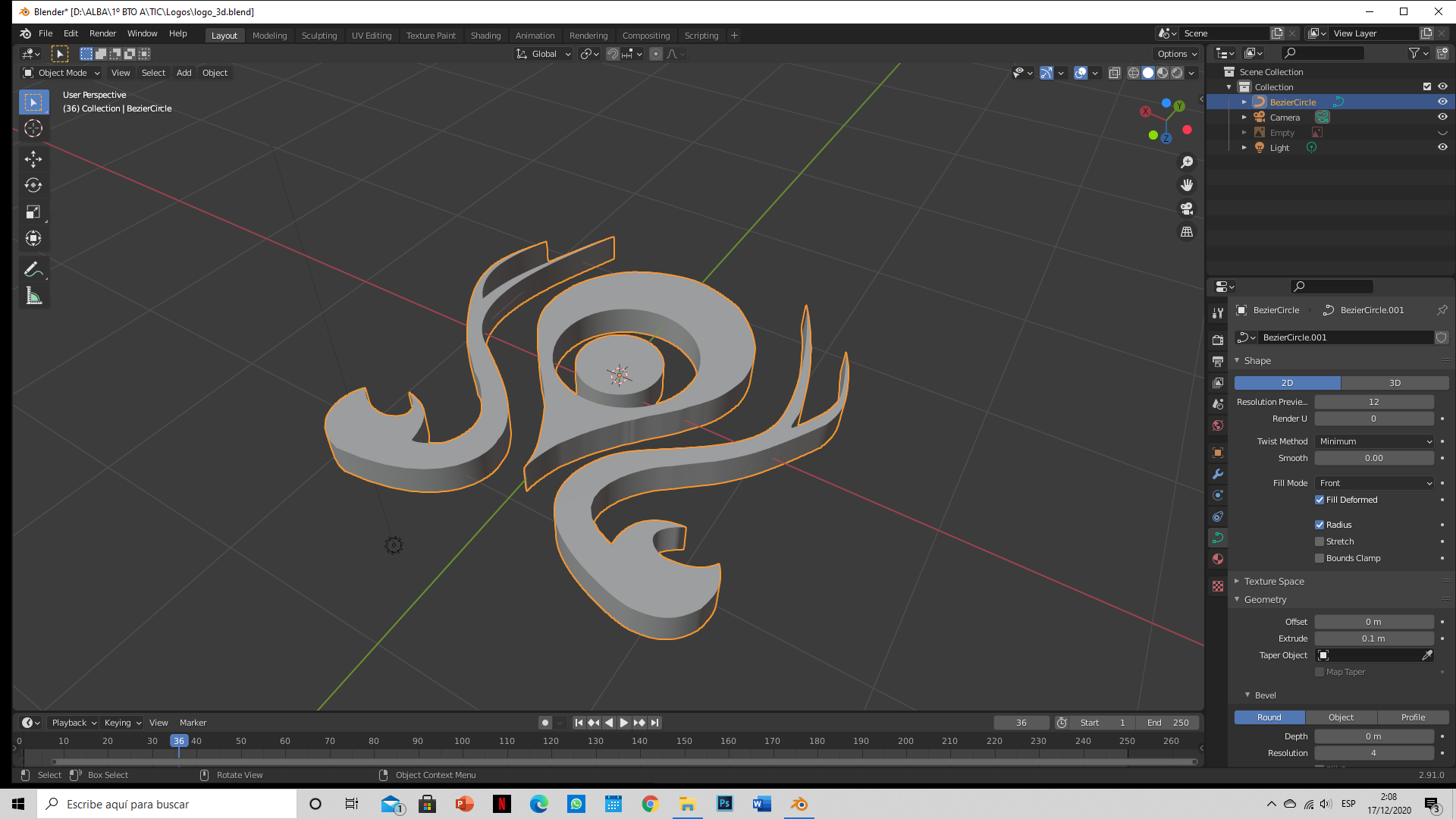Screen dimensions: 1456x819
Task: Activate the Annotate pencil tool
Action: (33, 269)
